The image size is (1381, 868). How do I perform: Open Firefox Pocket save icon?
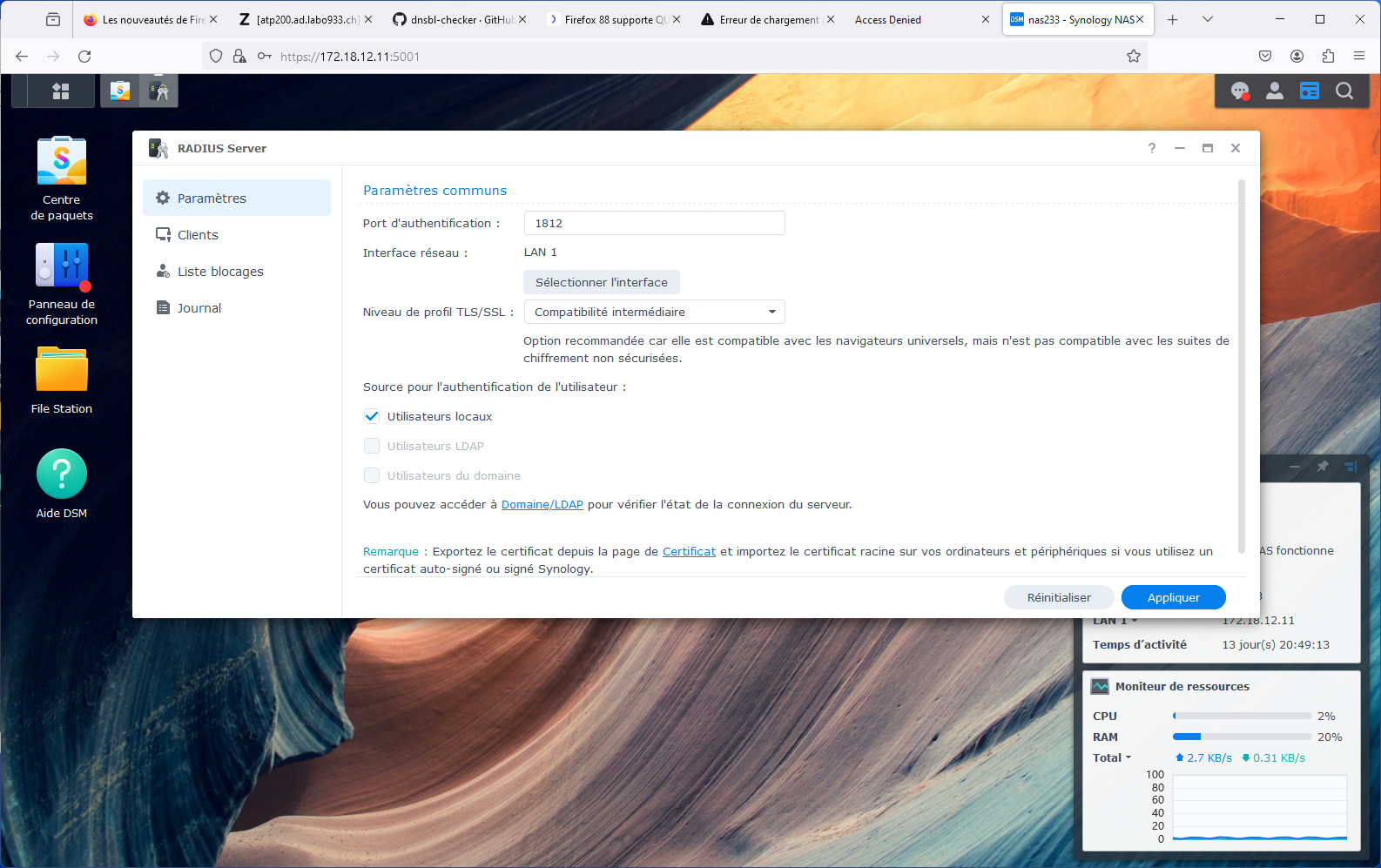pyautogui.click(x=1265, y=57)
